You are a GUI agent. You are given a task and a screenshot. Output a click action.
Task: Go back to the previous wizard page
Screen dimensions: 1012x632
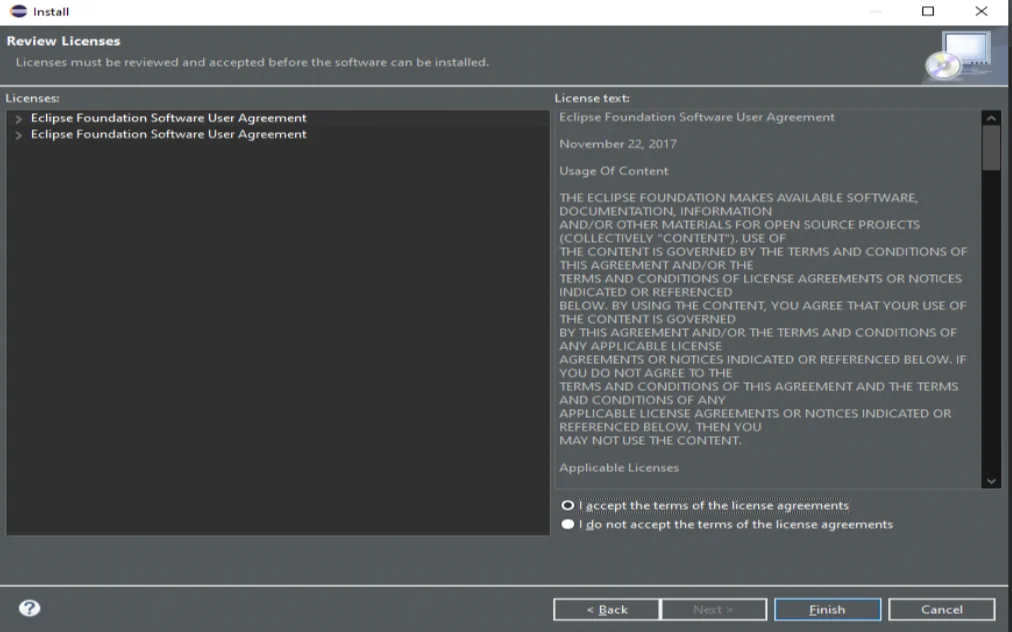pyautogui.click(x=606, y=609)
